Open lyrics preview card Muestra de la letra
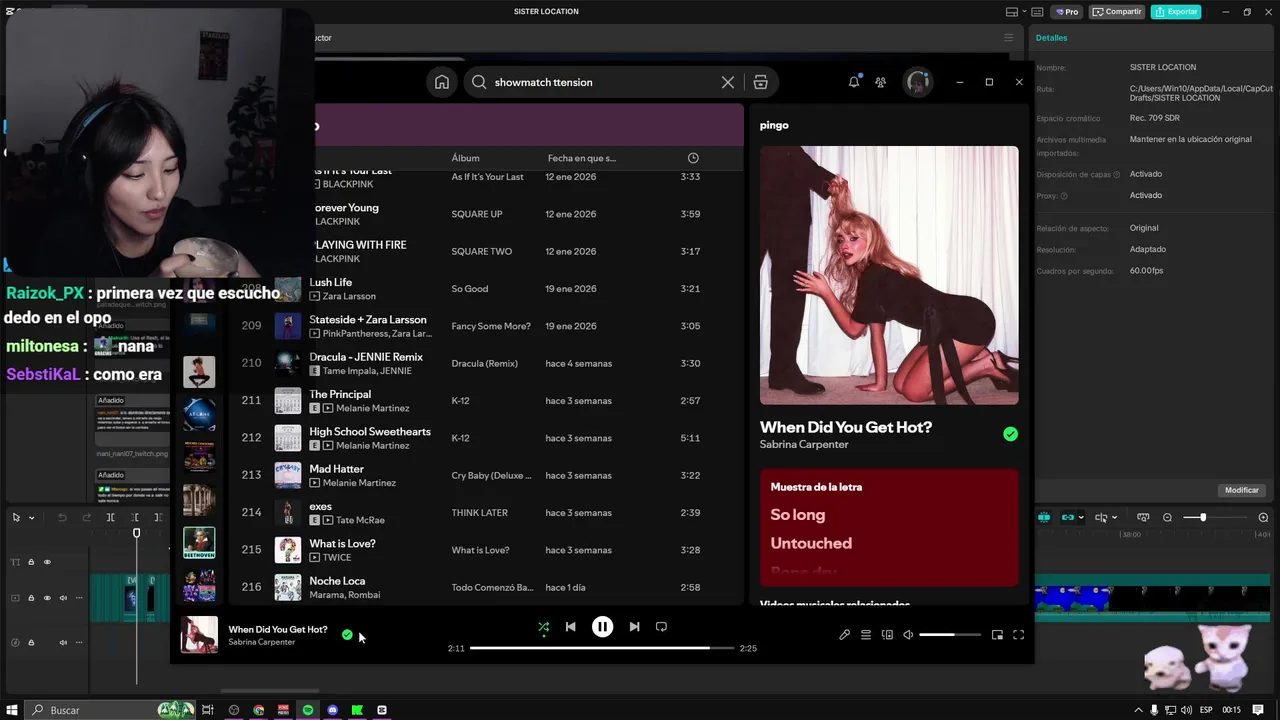1280x720 pixels. [889, 527]
